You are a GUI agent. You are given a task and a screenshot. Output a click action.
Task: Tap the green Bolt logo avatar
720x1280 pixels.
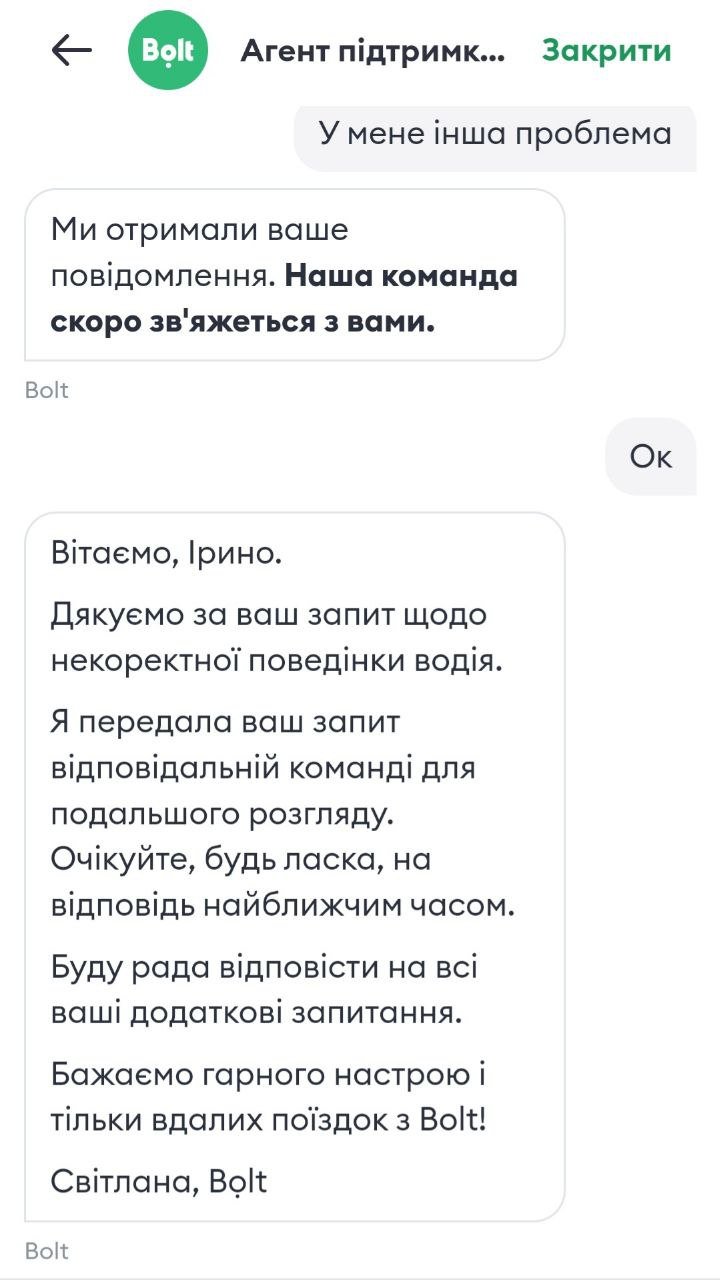(x=168, y=51)
